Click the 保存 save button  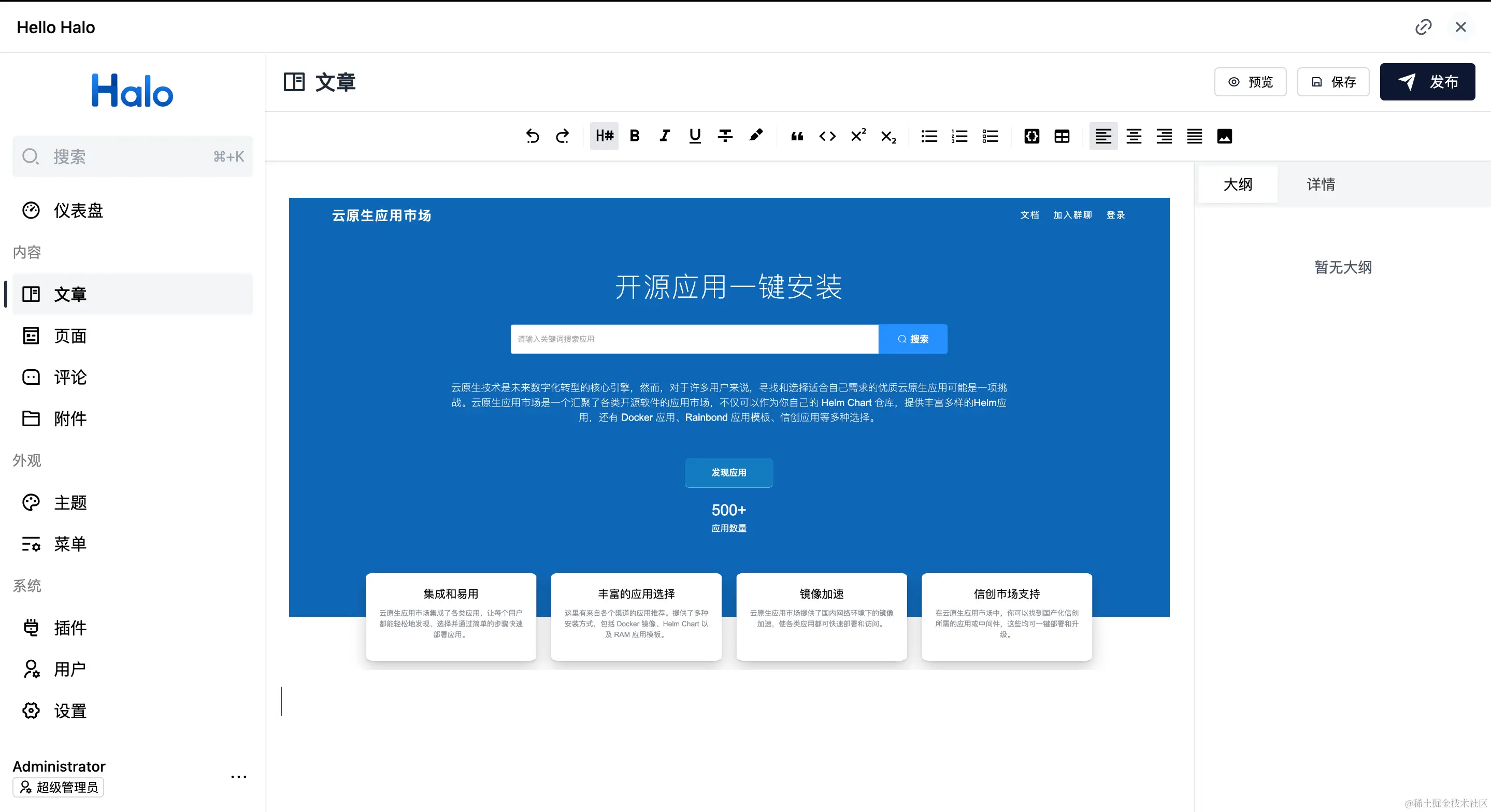pos(1333,82)
